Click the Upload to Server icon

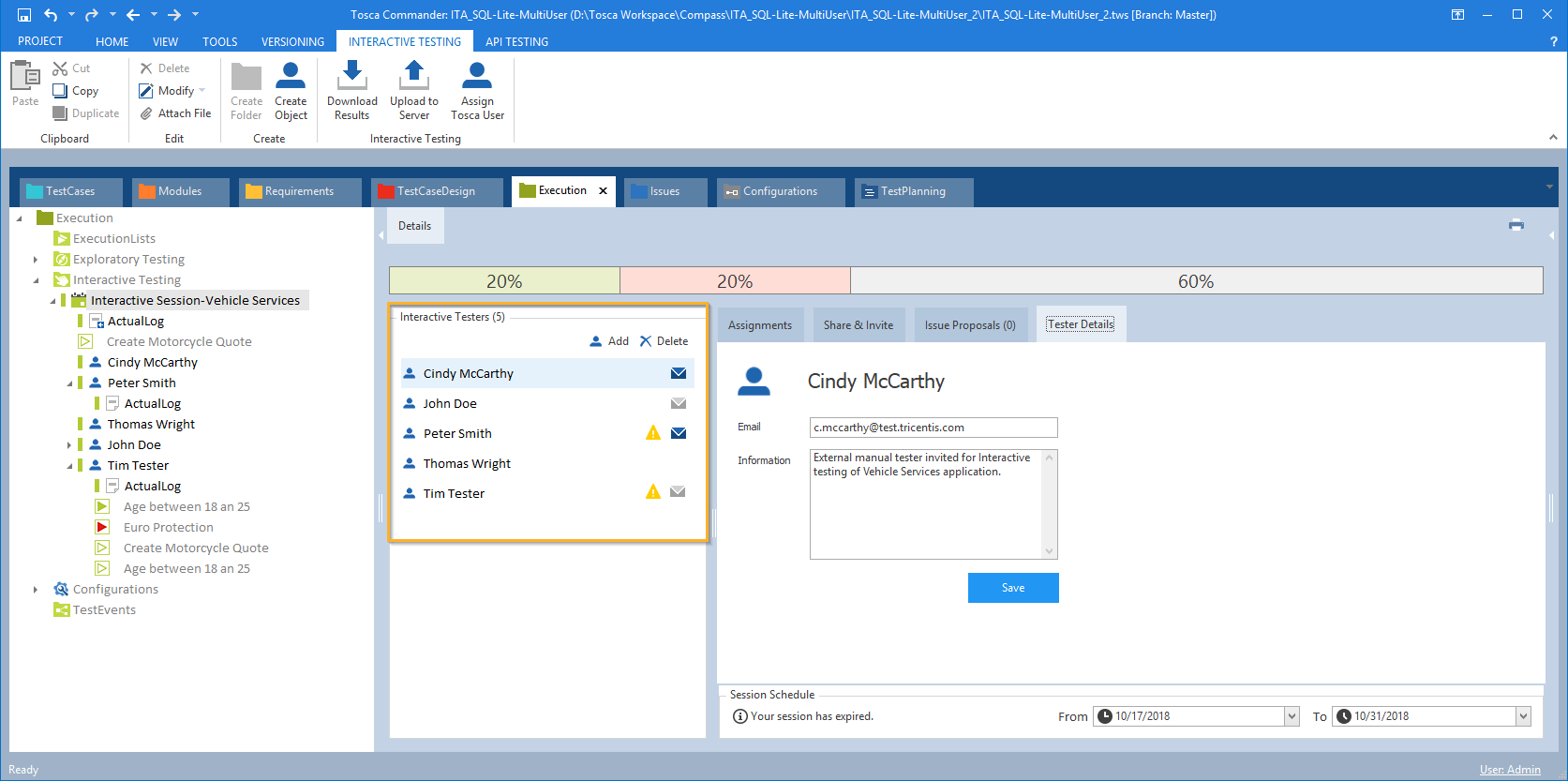tap(413, 75)
